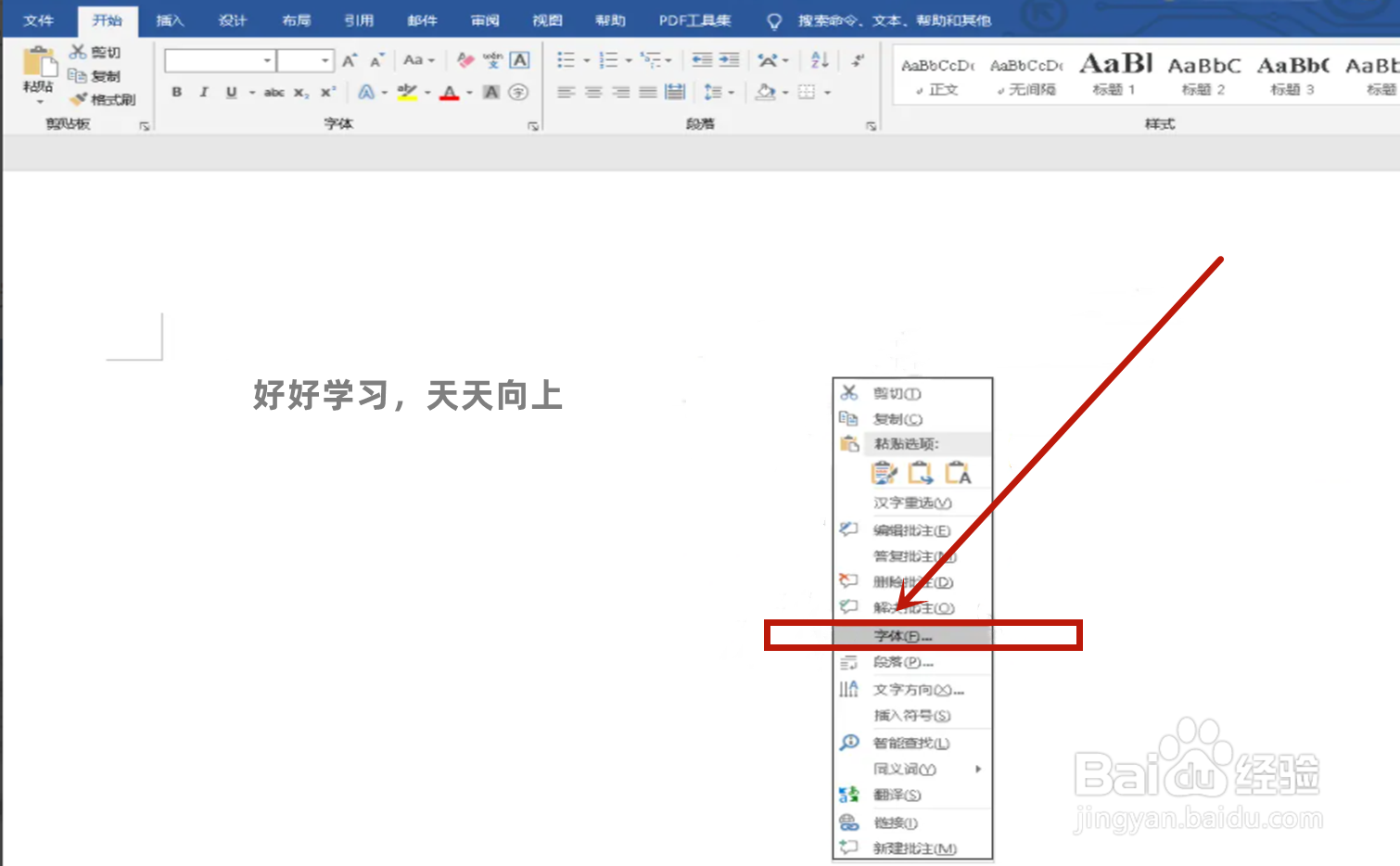The height and width of the screenshot is (866, 1400).
Task: Click 剪切 scissors in the ribbon
Action: pyautogui.click(x=95, y=52)
